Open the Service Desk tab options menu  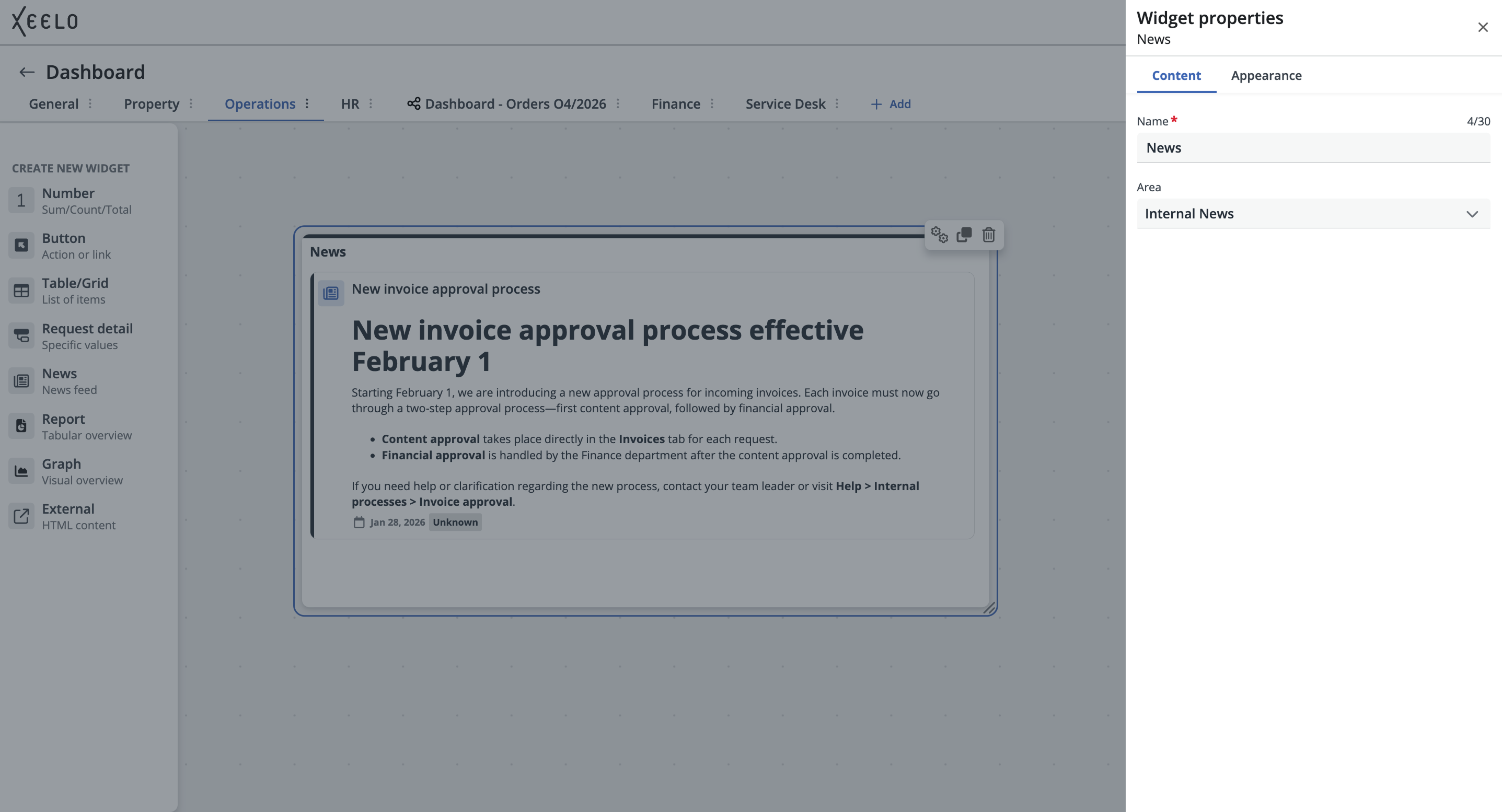pyautogui.click(x=837, y=104)
